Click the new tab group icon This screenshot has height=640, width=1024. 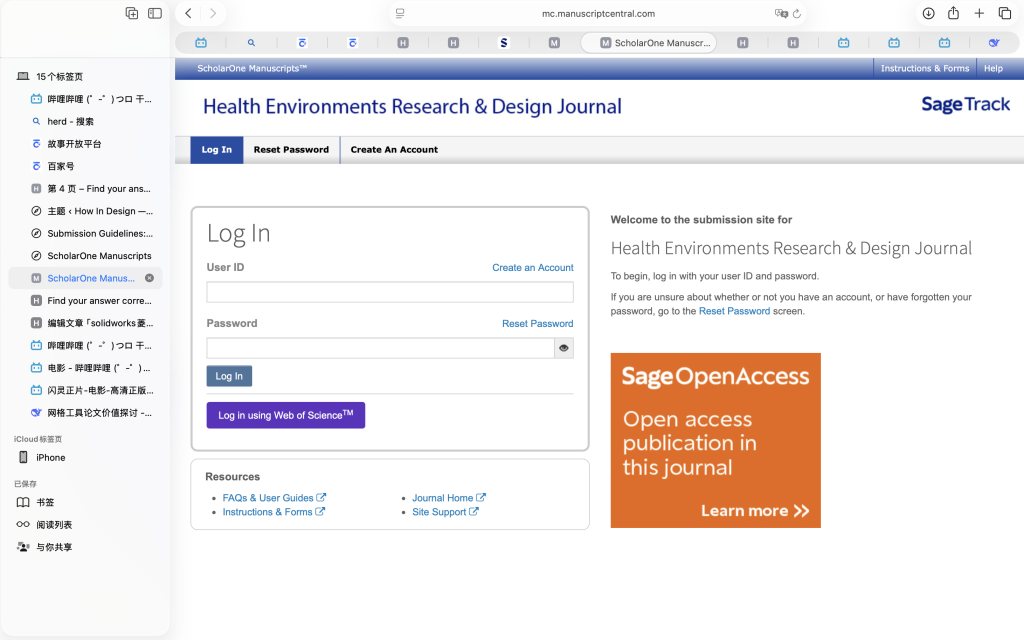(132, 13)
